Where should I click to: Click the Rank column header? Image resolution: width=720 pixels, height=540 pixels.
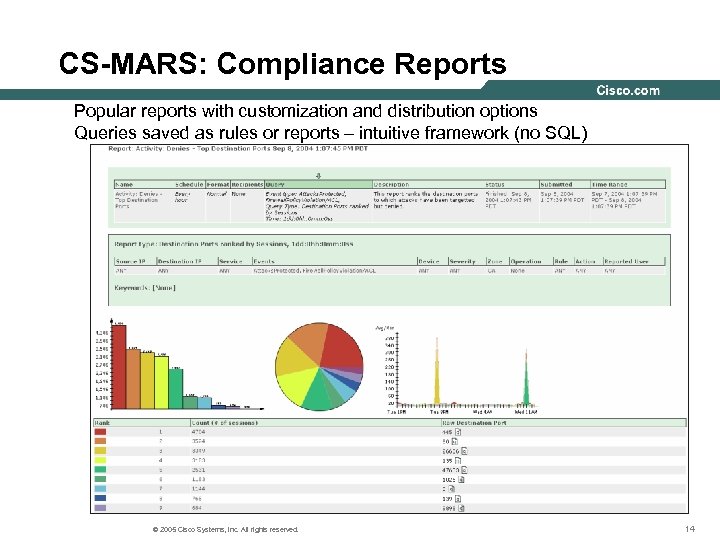pyautogui.click(x=141, y=422)
